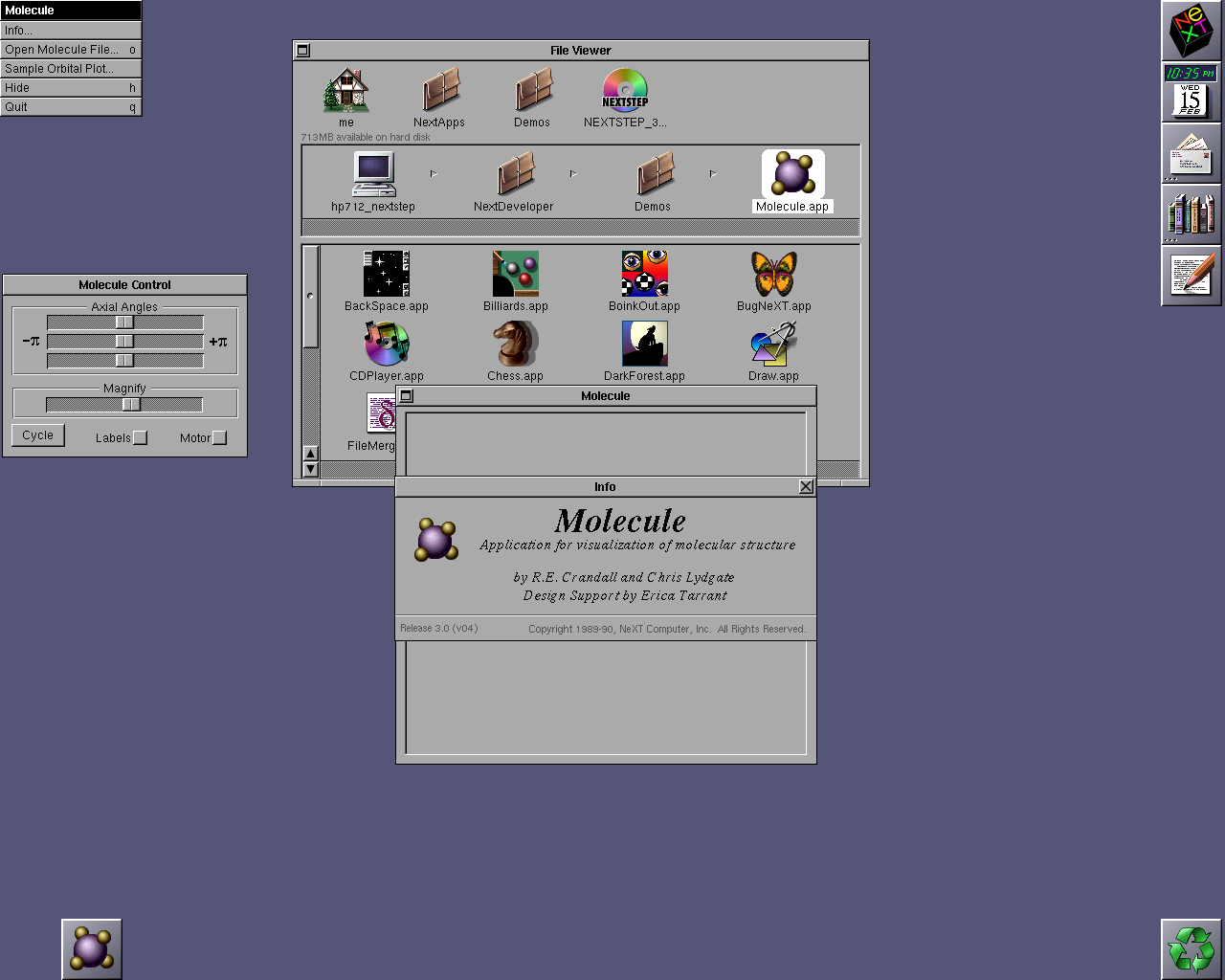The height and width of the screenshot is (980, 1225).
Task: Select the BugNeXT.app butterfly icon
Action: (x=773, y=274)
